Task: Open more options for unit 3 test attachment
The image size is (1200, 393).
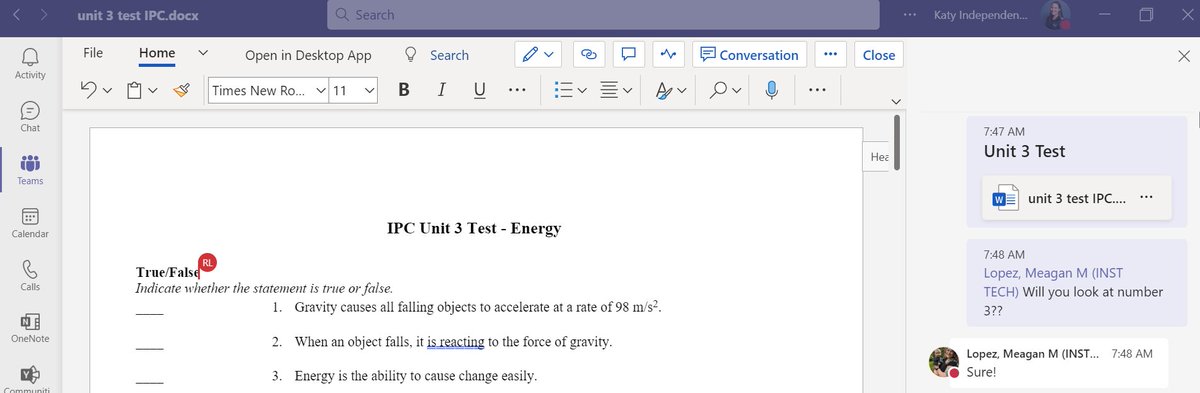Action: pos(1146,198)
